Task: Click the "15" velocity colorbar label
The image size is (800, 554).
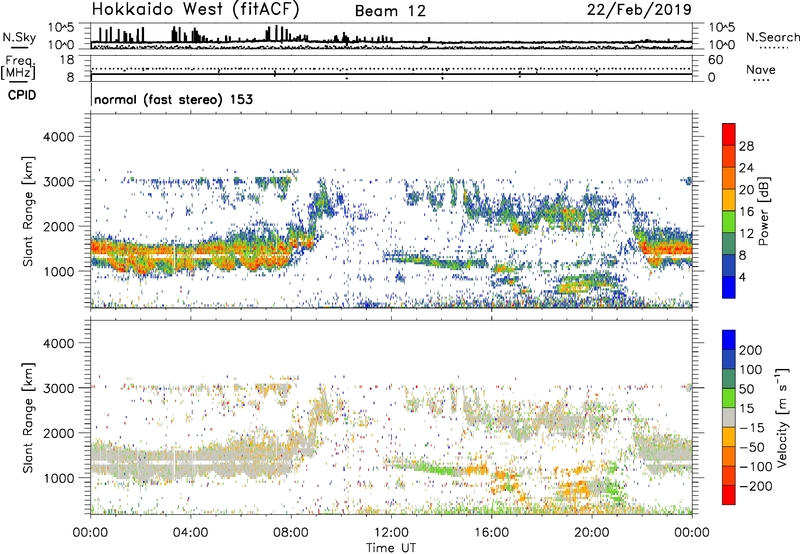Action: pyautogui.click(x=746, y=409)
